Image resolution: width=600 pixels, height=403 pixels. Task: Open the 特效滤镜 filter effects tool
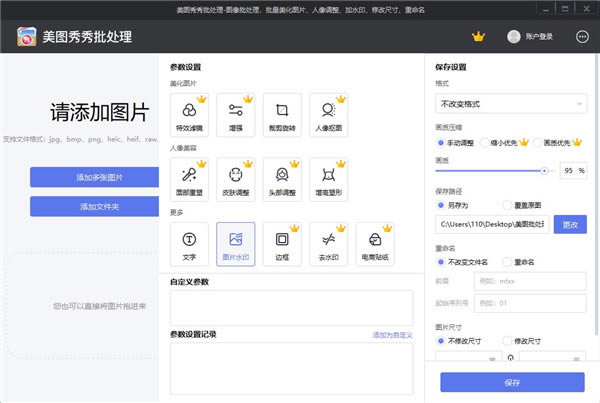[x=189, y=115]
